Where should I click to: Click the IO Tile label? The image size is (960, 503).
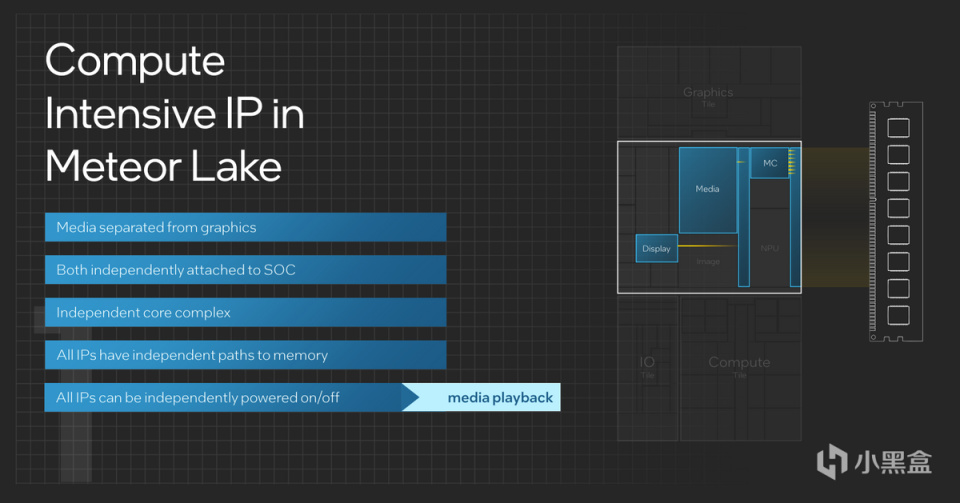[x=647, y=367]
